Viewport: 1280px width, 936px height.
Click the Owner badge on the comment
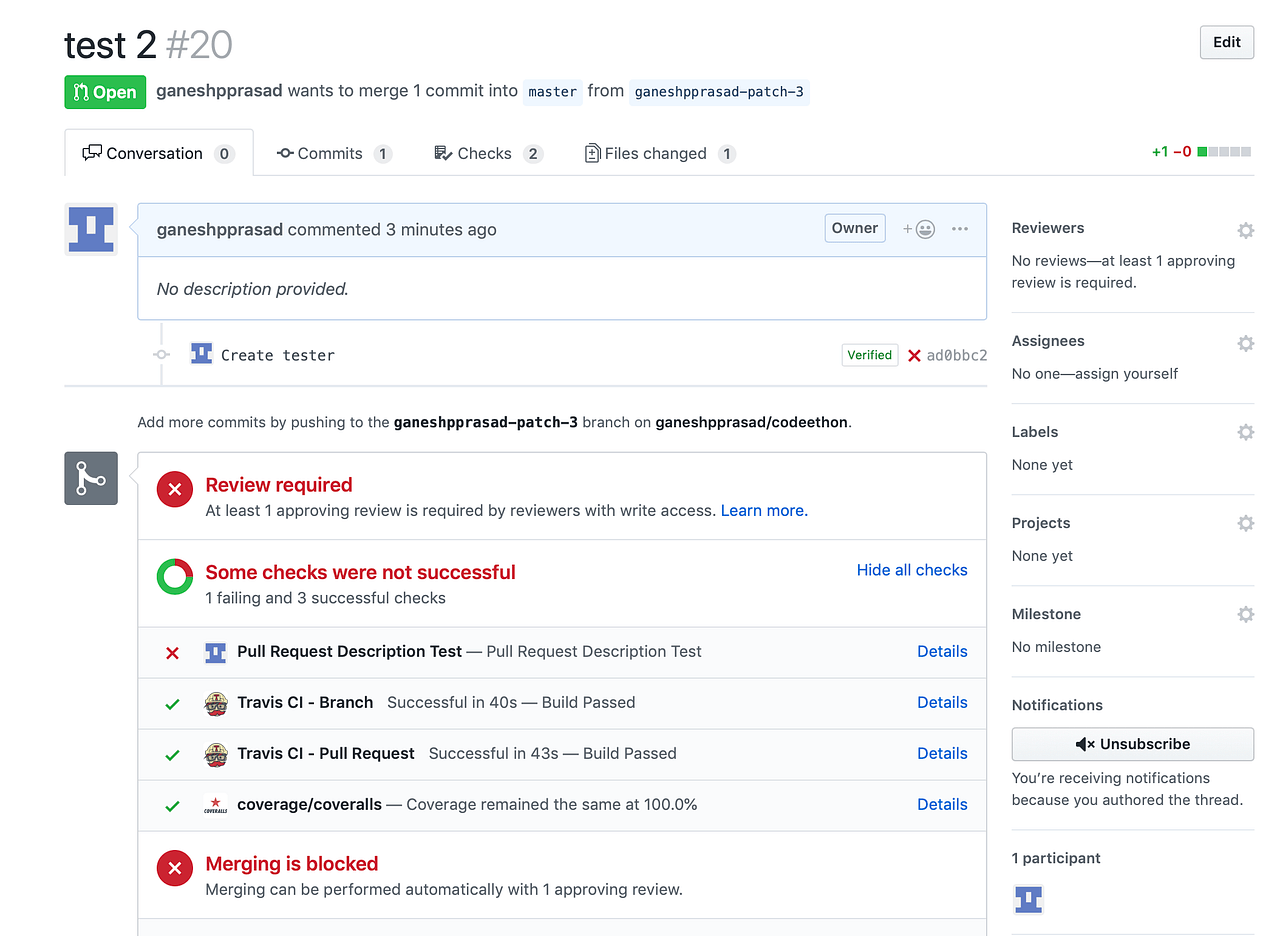pos(855,228)
